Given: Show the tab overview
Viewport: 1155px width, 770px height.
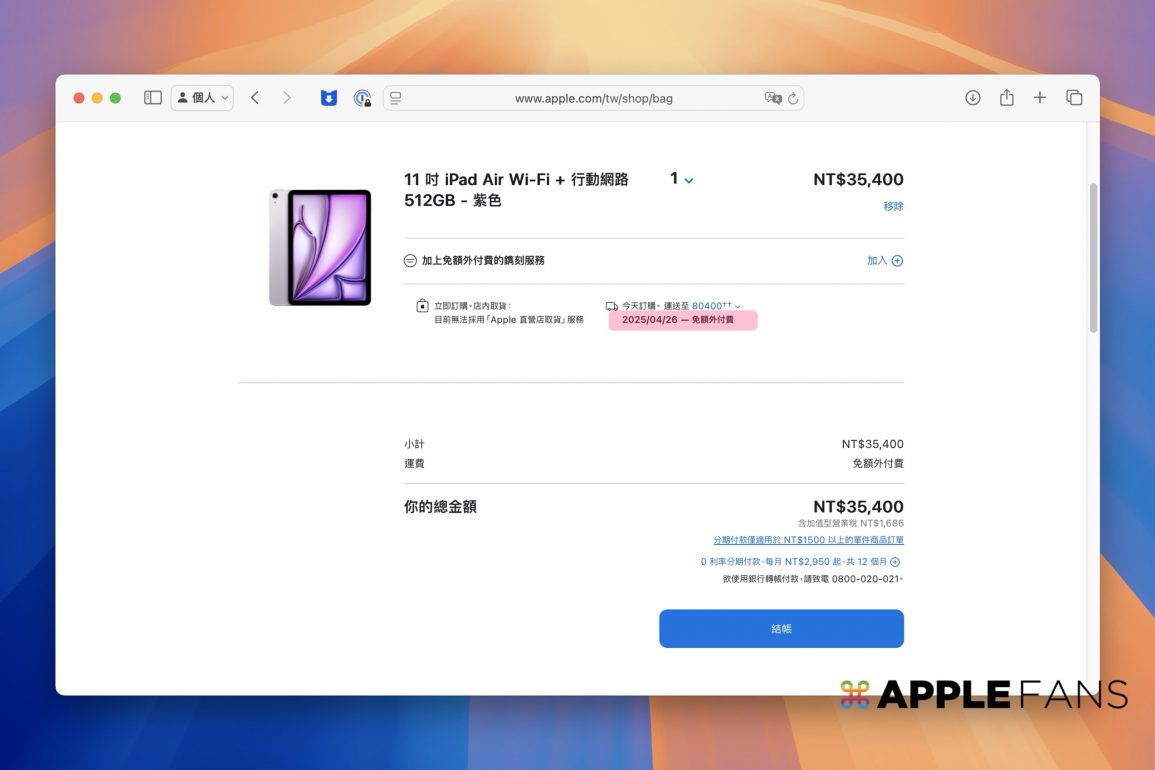Looking at the screenshot, I should tap(1074, 98).
